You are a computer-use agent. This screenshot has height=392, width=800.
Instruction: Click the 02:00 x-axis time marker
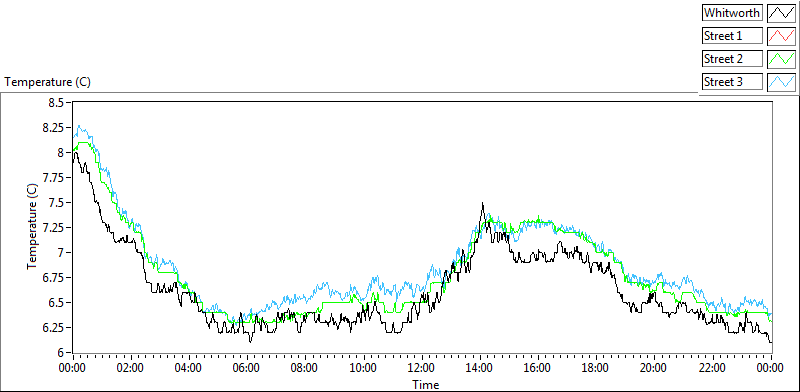click(x=131, y=368)
